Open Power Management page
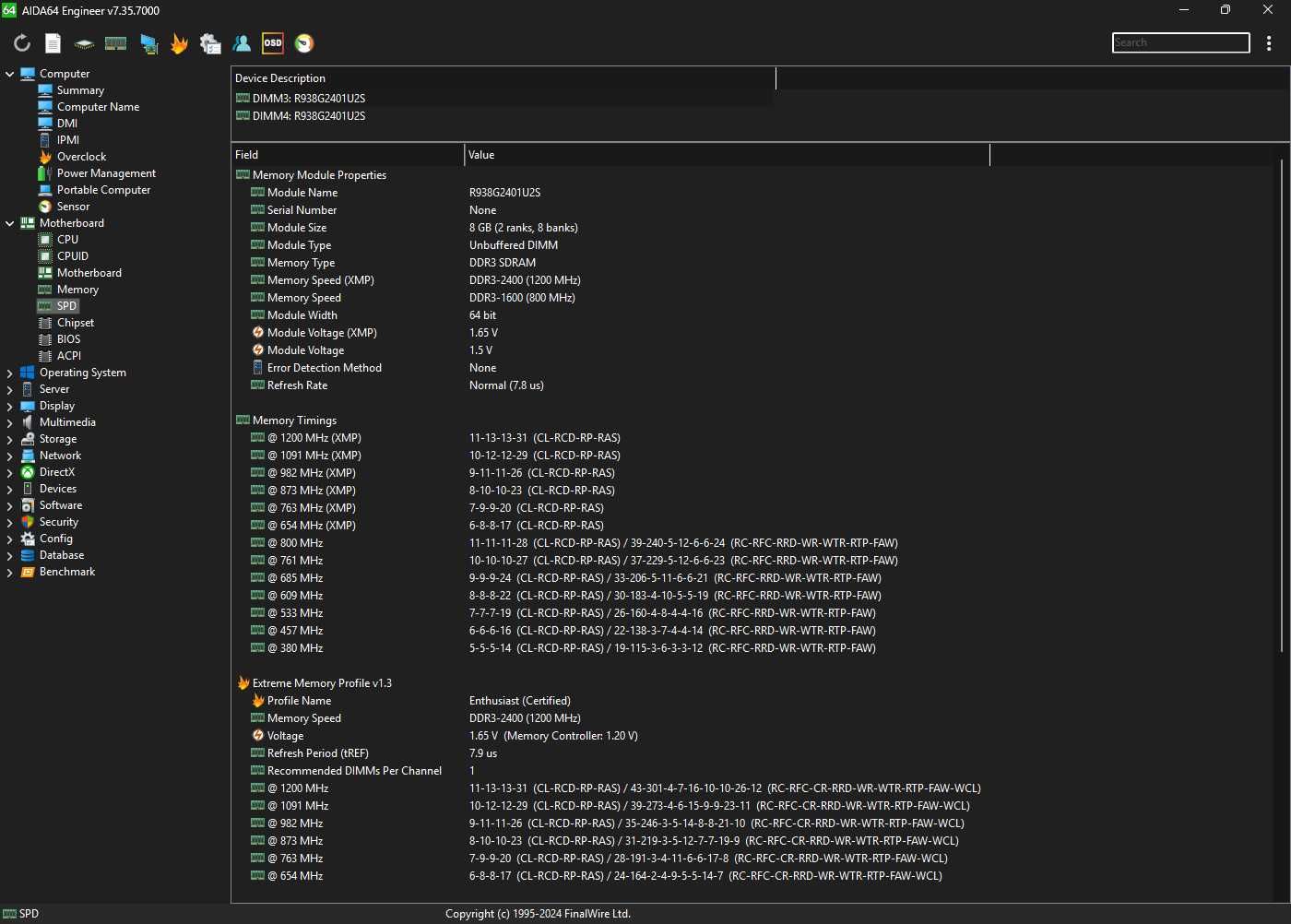1291x924 pixels. click(x=106, y=173)
